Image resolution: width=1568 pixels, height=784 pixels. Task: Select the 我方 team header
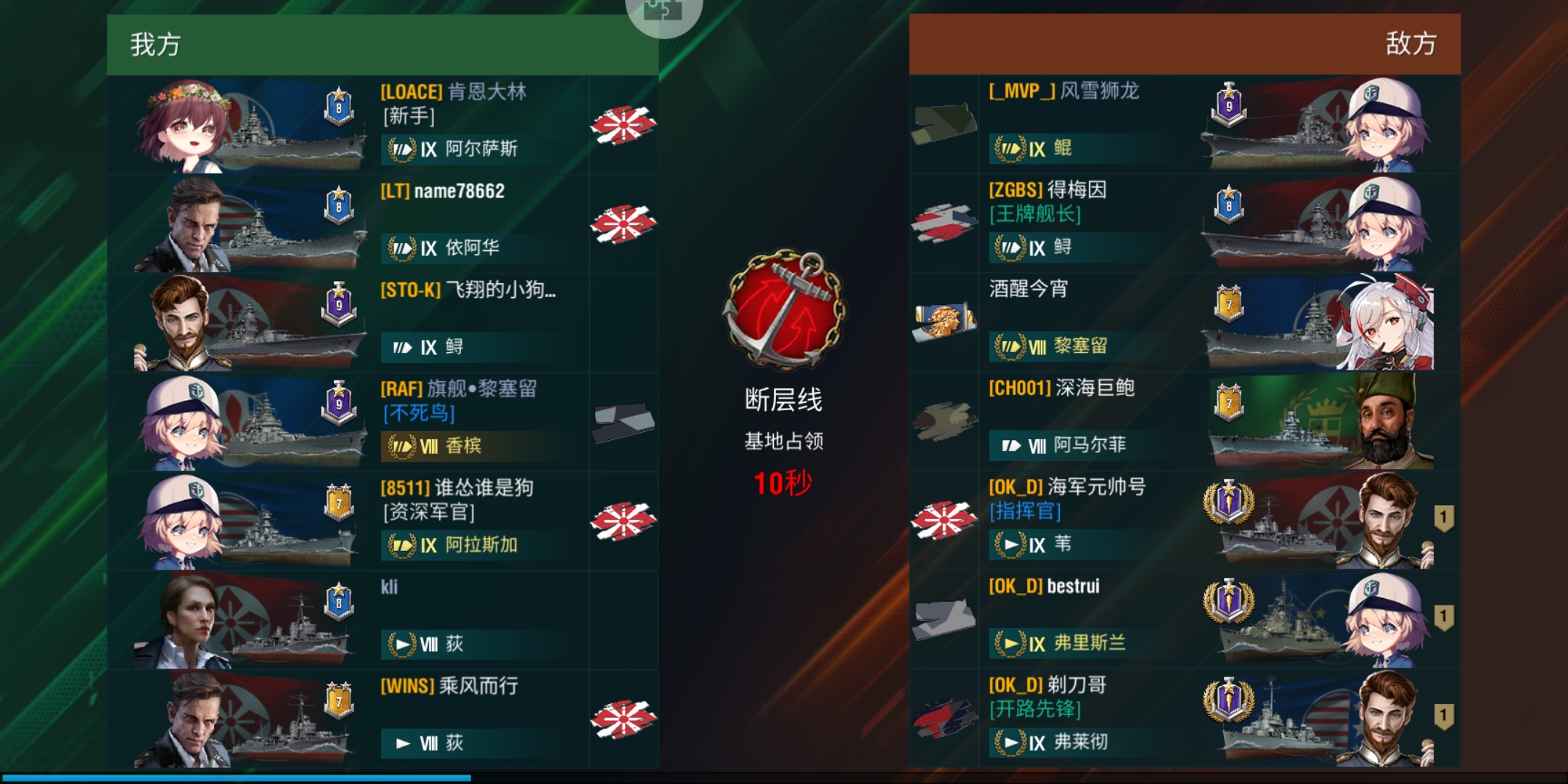(383, 44)
